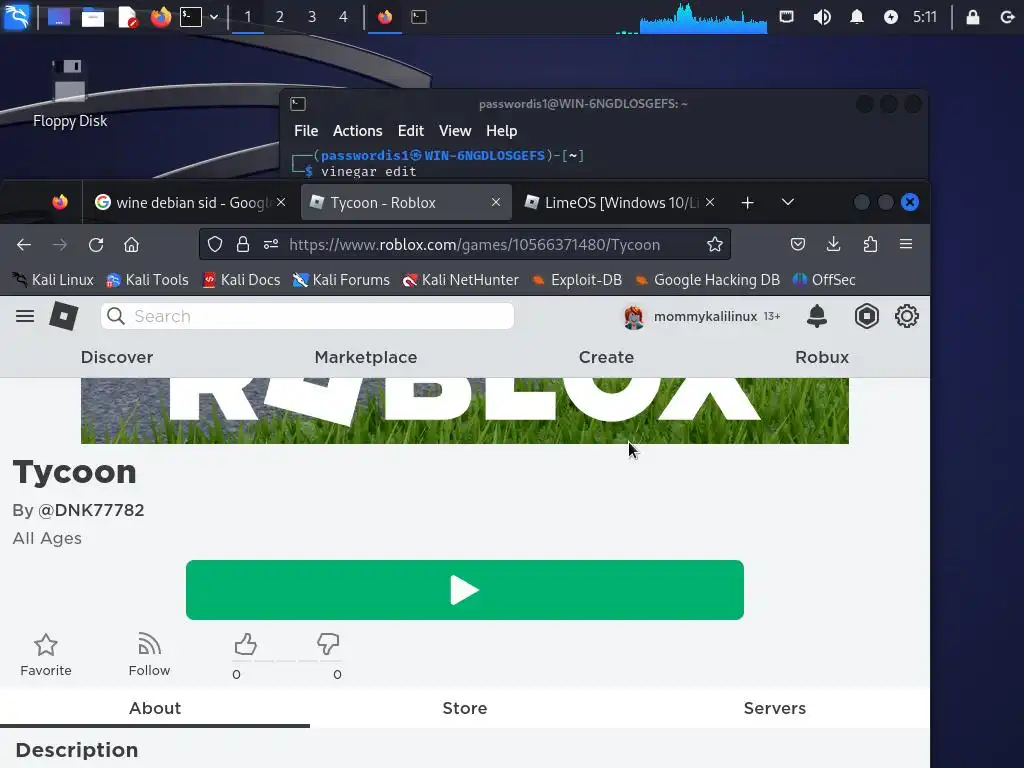Image resolution: width=1024 pixels, height=768 pixels.
Task: Click the network connection tray icon
Action: pyautogui.click(x=786, y=16)
